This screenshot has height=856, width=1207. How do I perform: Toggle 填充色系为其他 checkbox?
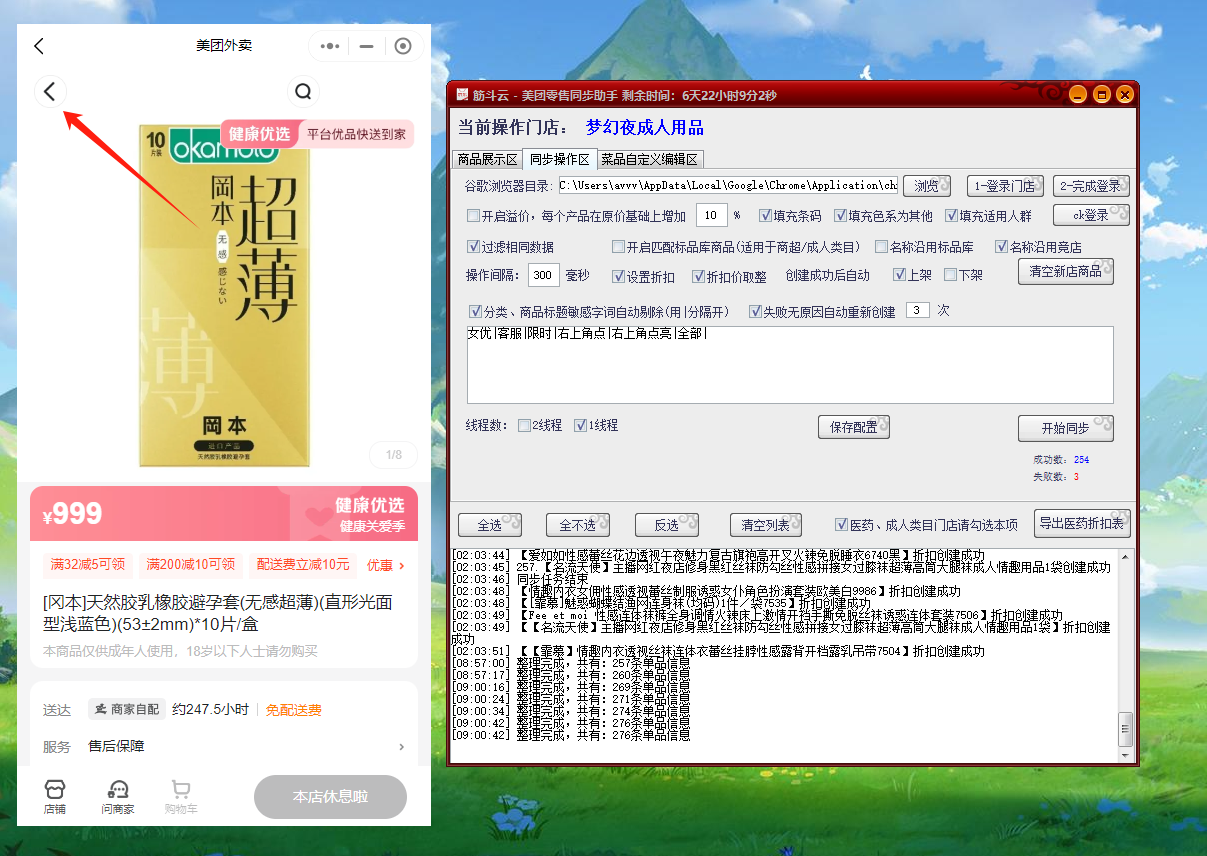[841, 215]
